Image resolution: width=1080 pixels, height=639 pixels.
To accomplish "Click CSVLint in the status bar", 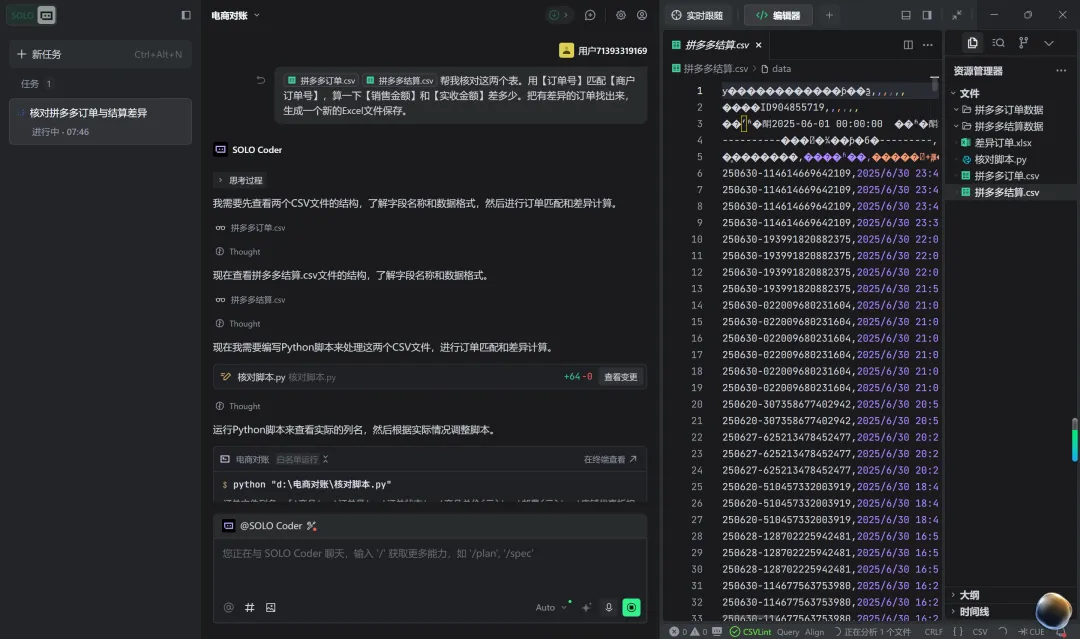I will (751, 631).
